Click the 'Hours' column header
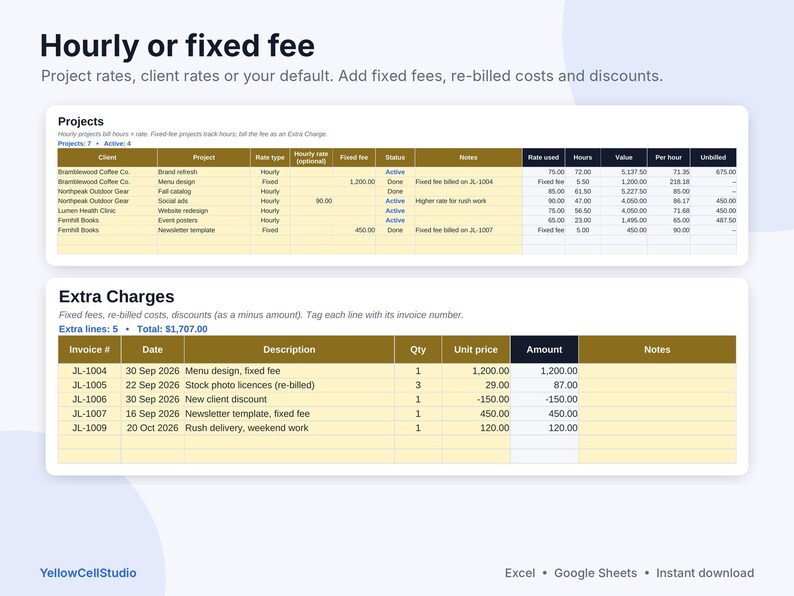Viewport: 794px width, 596px height. pyautogui.click(x=582, y=157)
